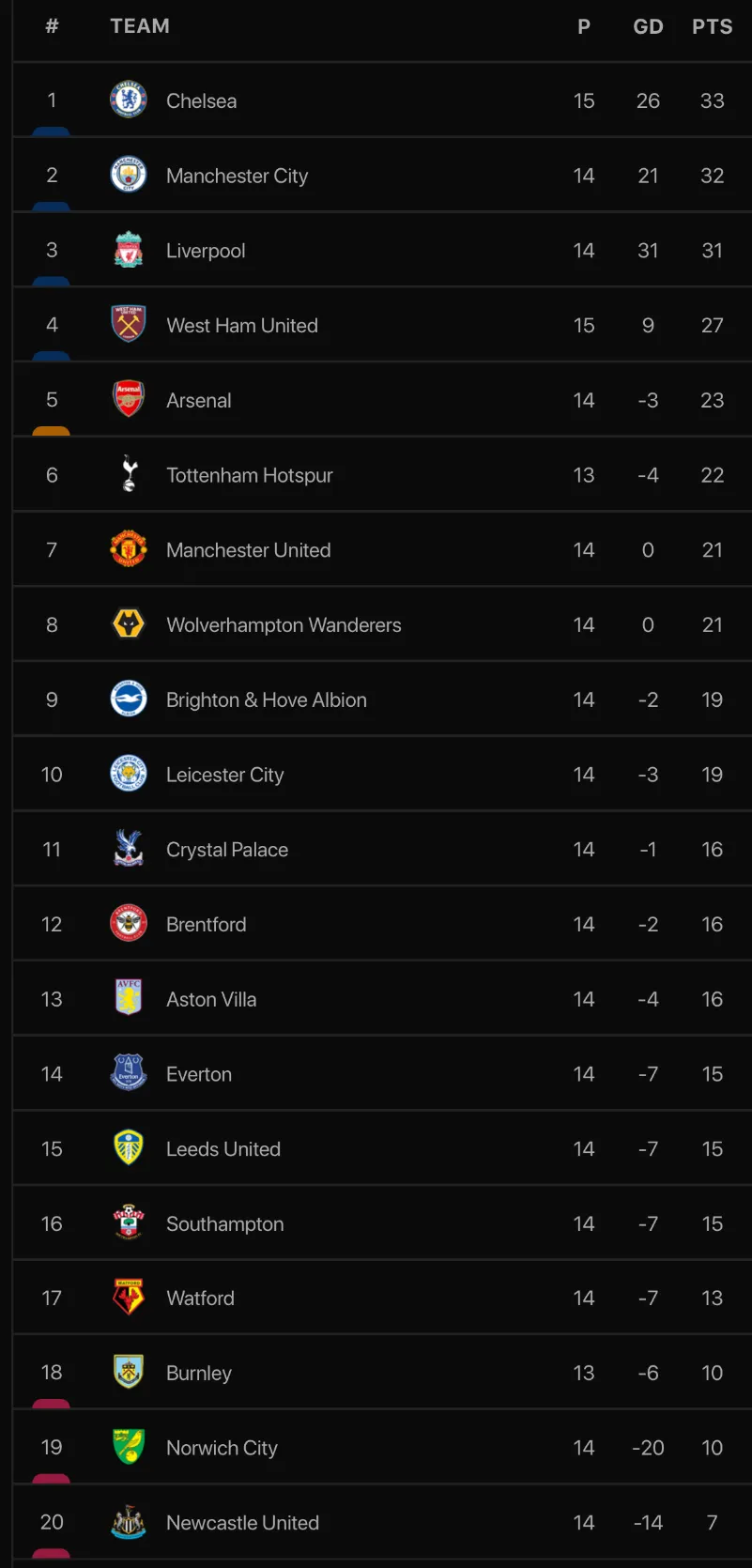Click the Tottenham Hotspur cockerel crest

coord(130,474)
